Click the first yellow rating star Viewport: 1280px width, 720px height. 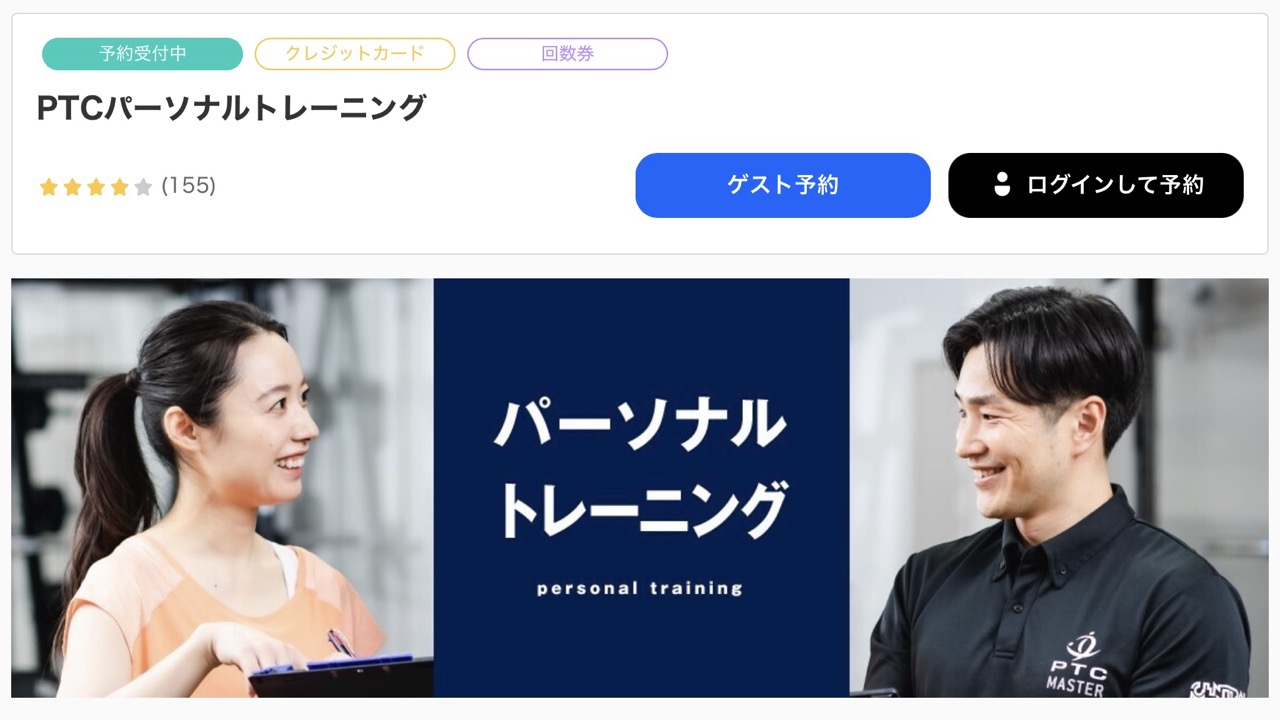tap(48, 187)
